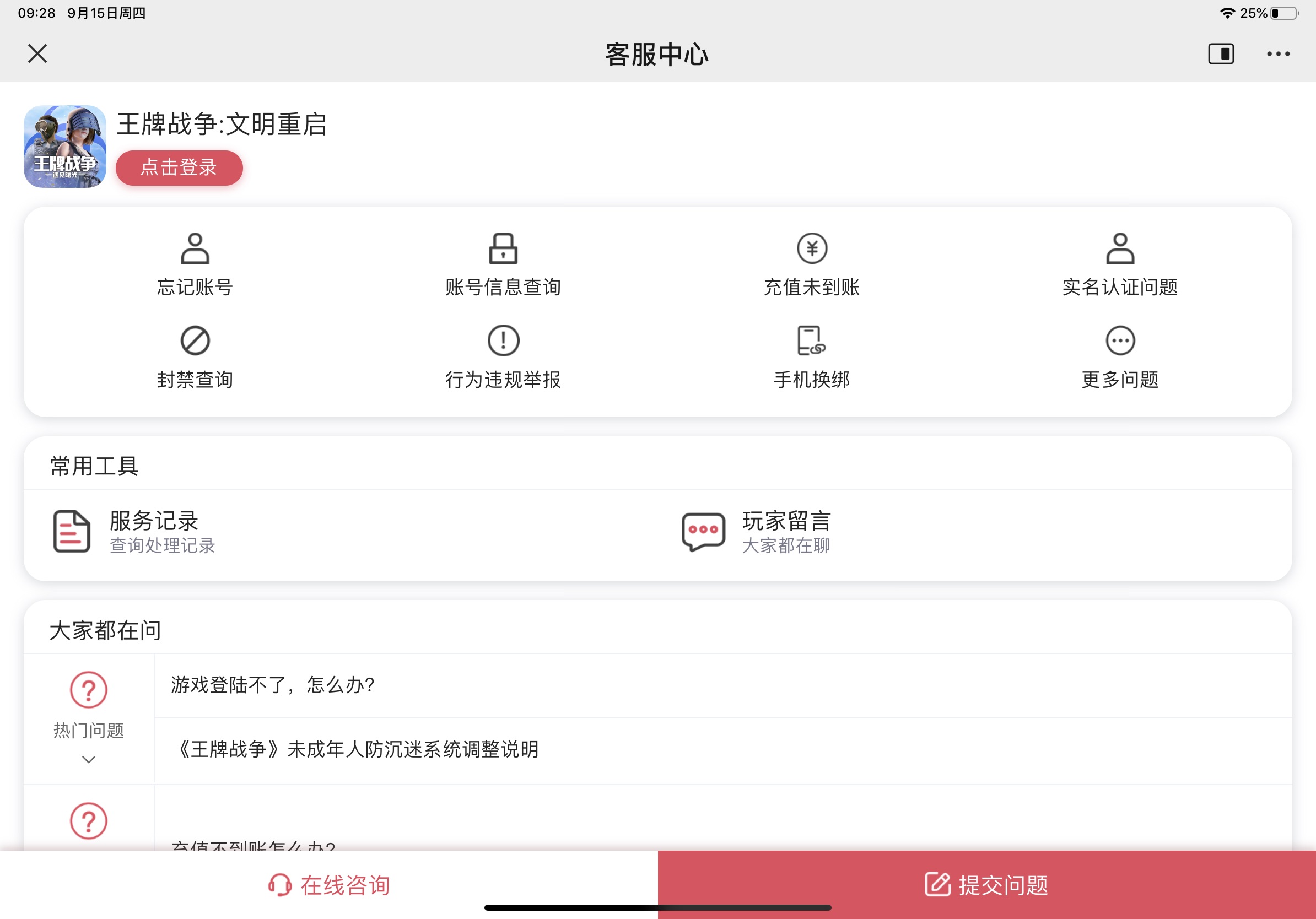The height and width of the screenshot is (919, 1316).
Task: Select the 实名认证问题 label
Action: 1120,287
